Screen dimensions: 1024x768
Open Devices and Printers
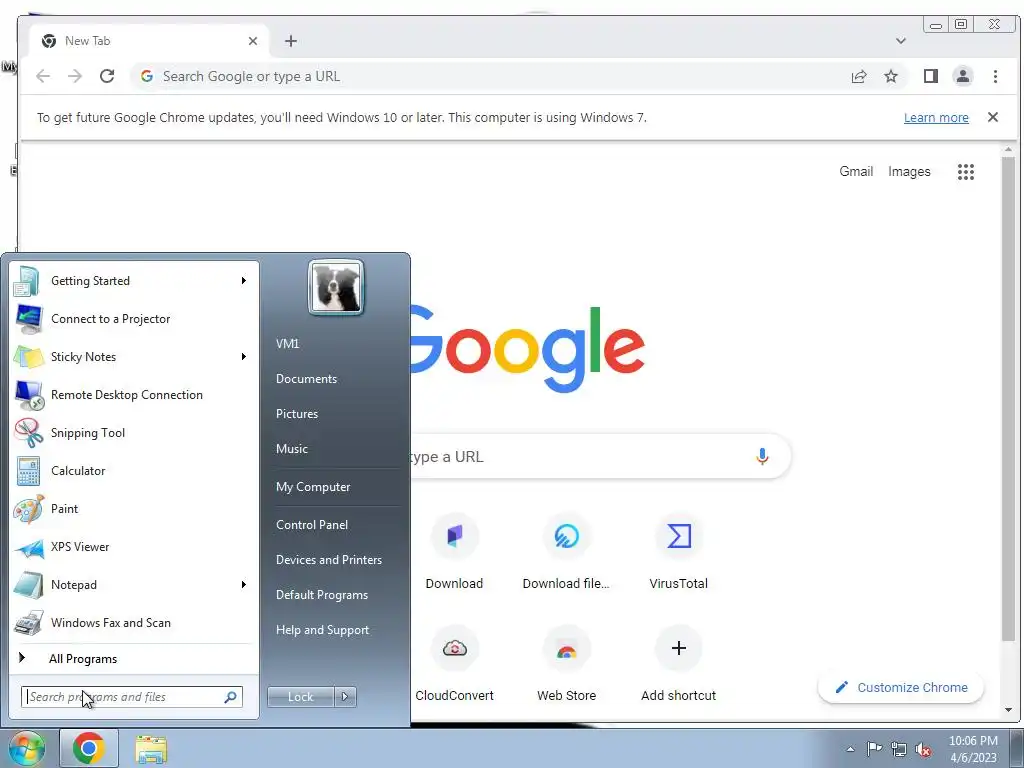pyautogui.click(x=328, y=560)
